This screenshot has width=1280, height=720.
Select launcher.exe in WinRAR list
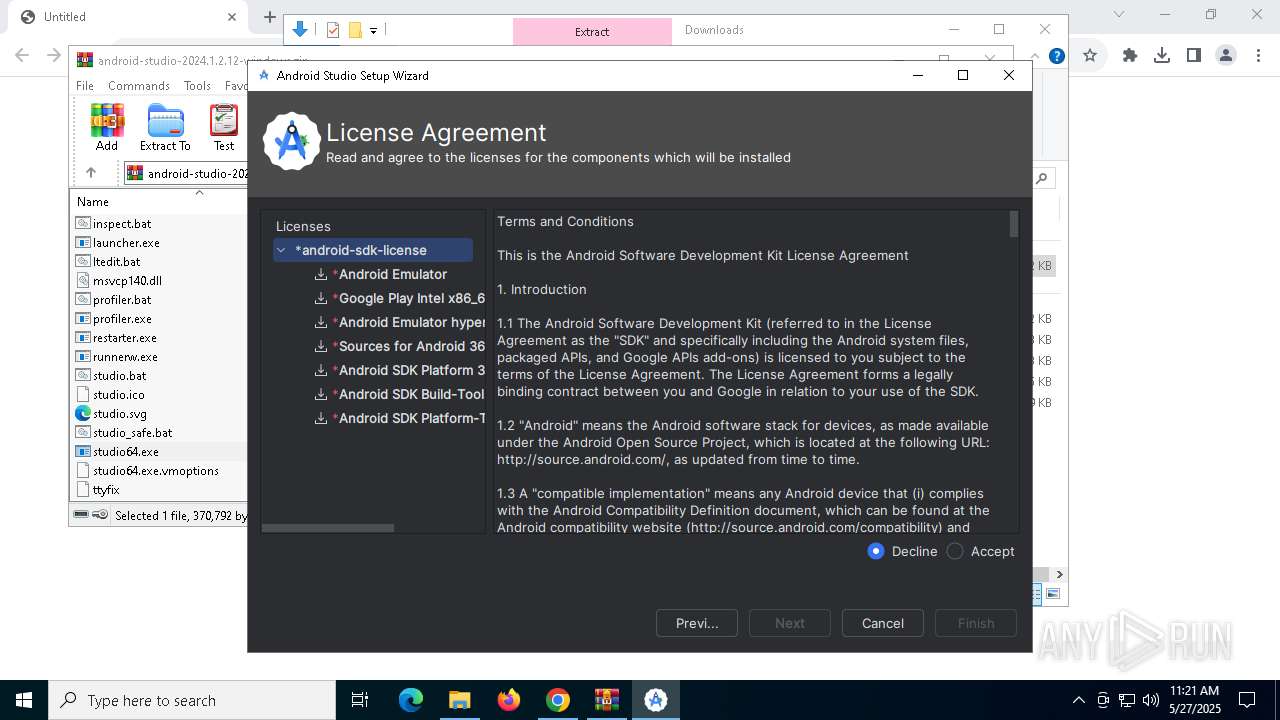pos(117,243)
